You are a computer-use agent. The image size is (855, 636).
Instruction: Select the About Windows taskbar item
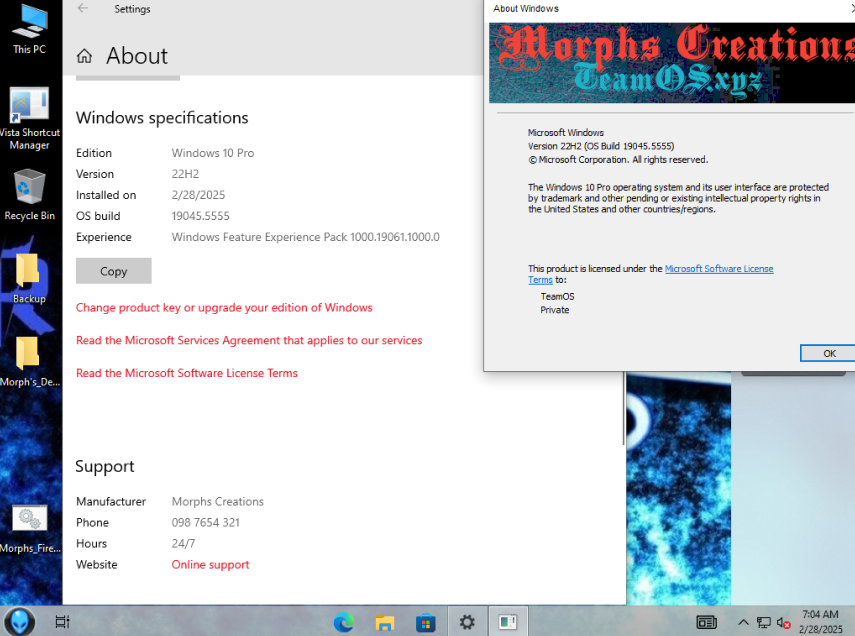508,622
